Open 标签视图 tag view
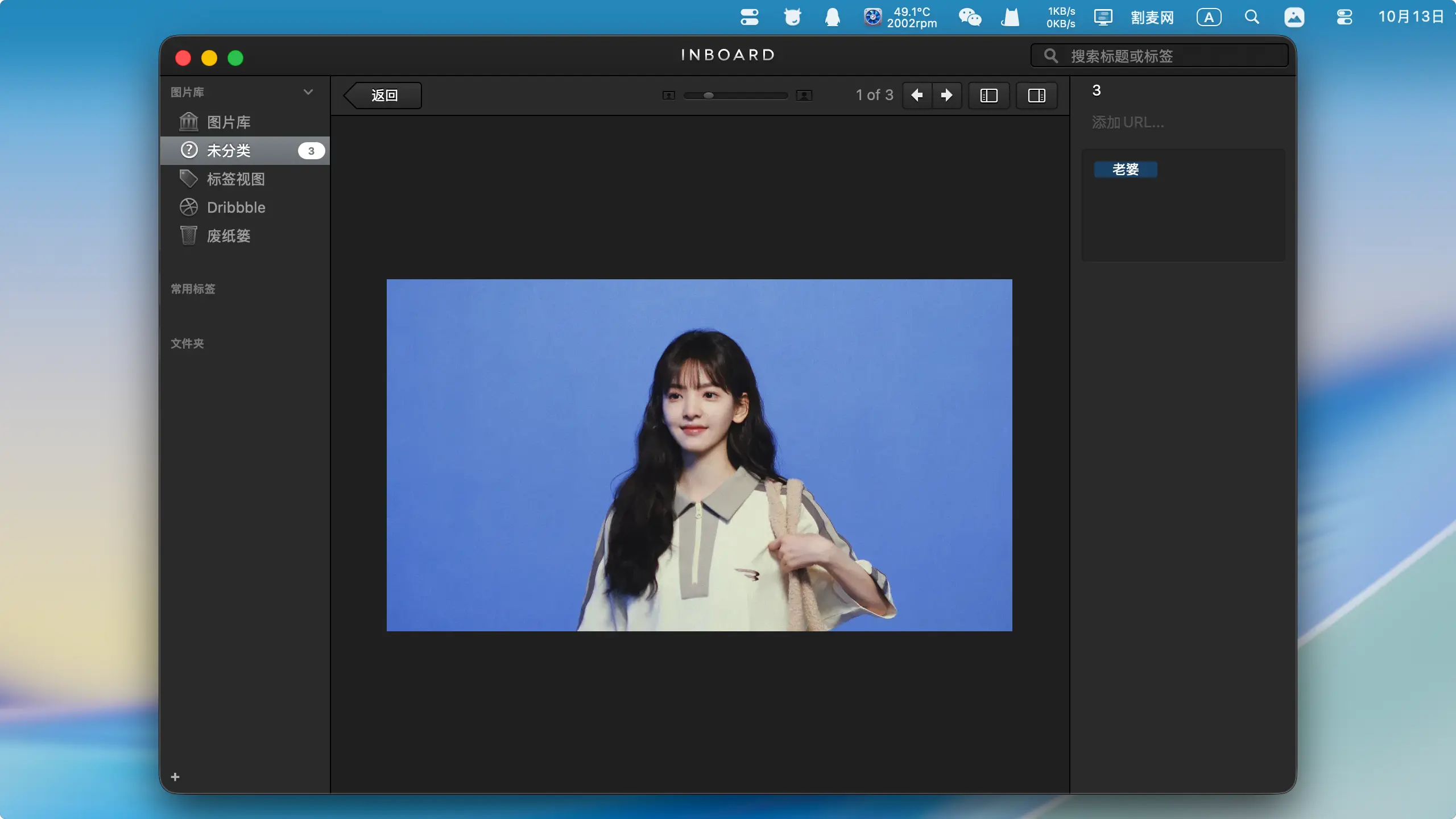The image size is (1456, 819). (x=235, y=179)
